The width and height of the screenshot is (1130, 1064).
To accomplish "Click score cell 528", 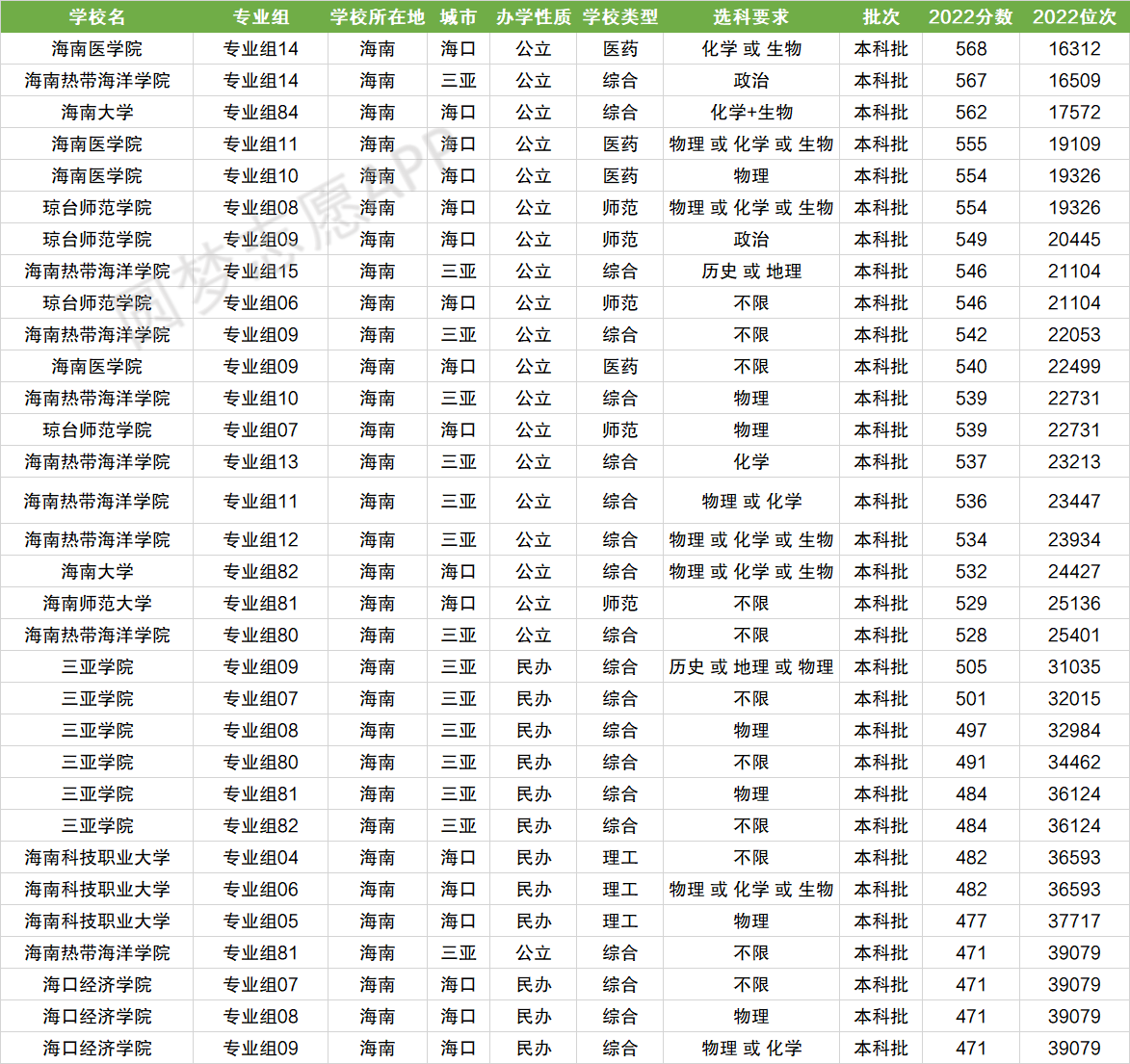I will point(971,635).
